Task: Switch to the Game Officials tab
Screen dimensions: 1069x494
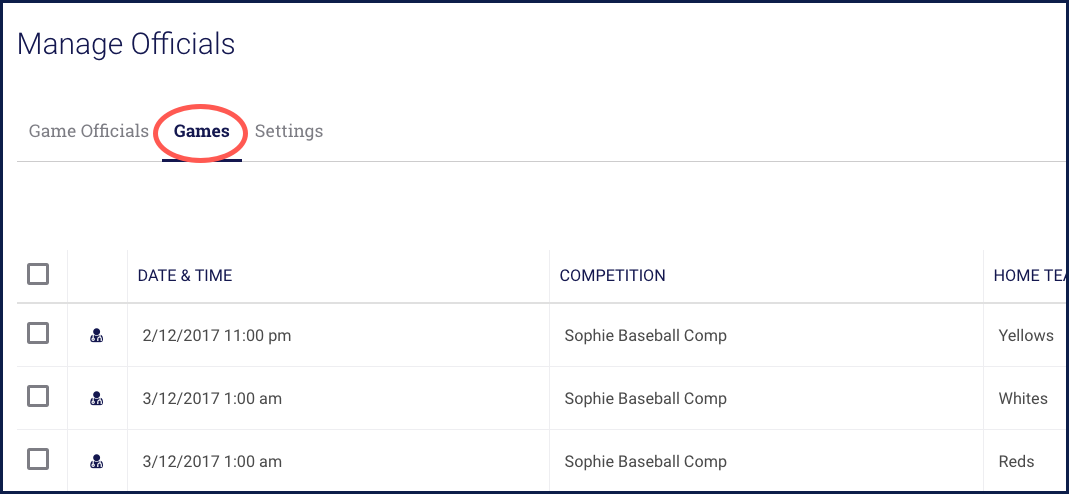Action: point(88,131)
